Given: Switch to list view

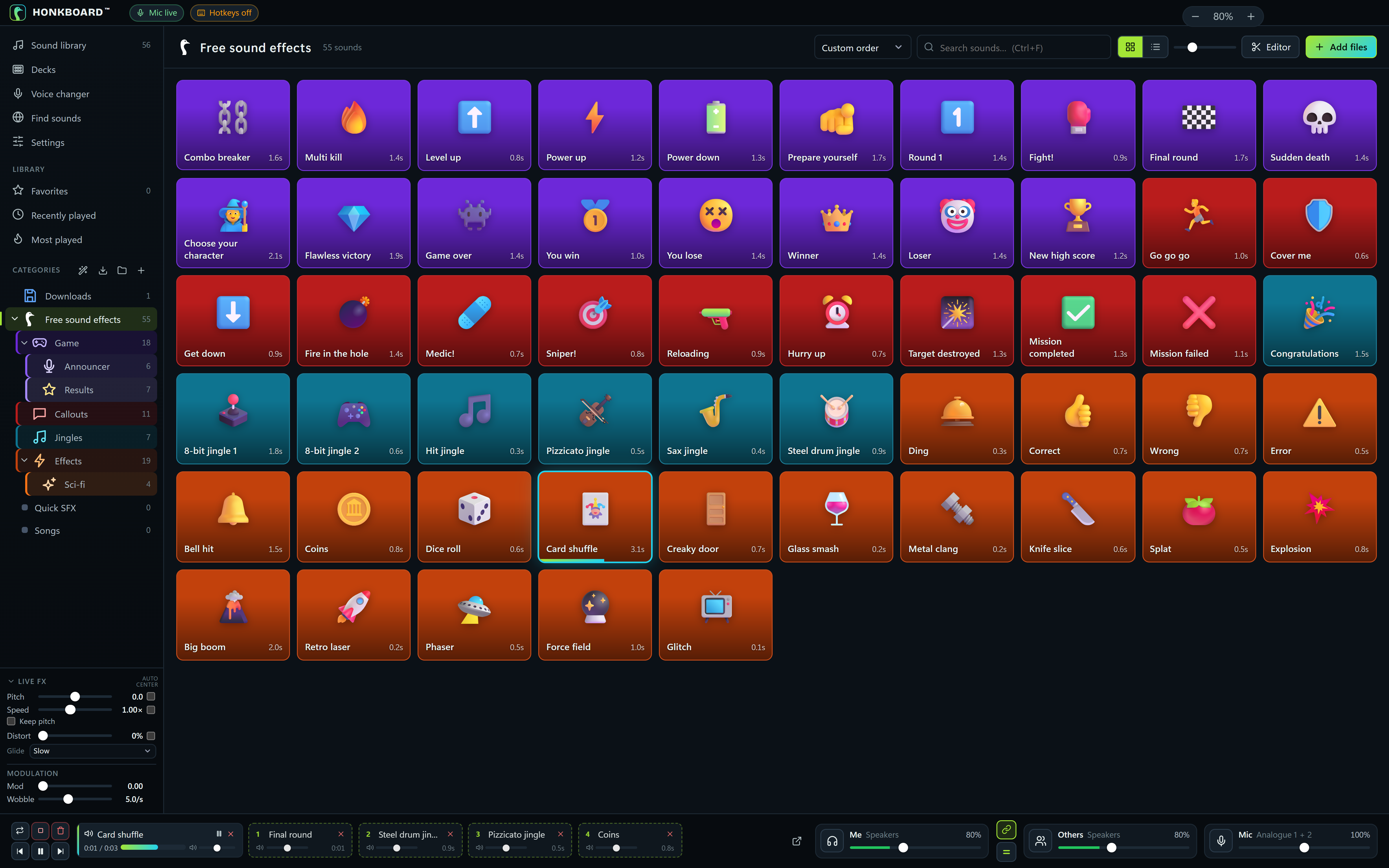Looking at the screenshot, I should coord(1155,47).
